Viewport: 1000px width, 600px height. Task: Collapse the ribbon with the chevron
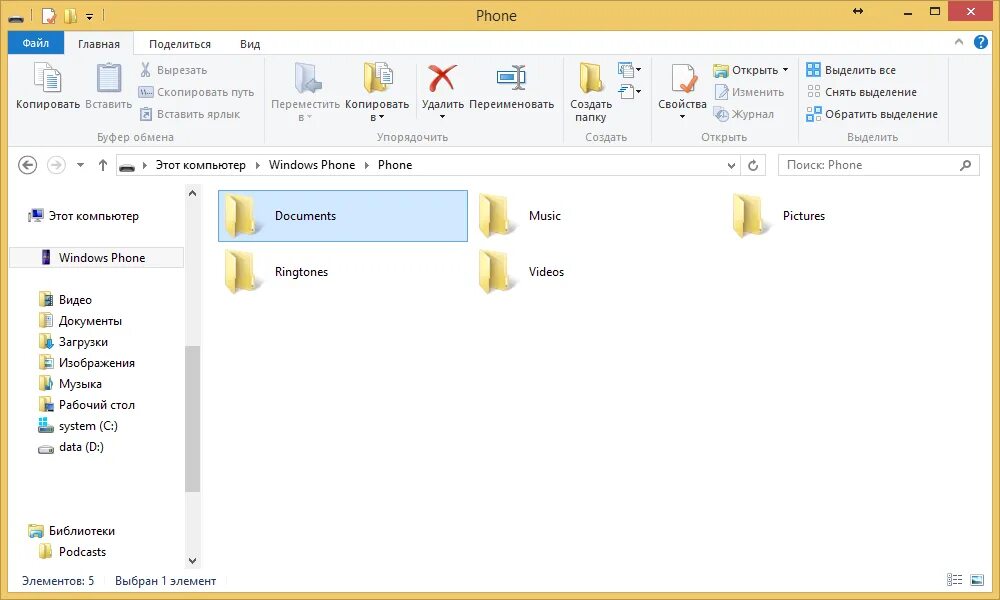tap(959, 42)
